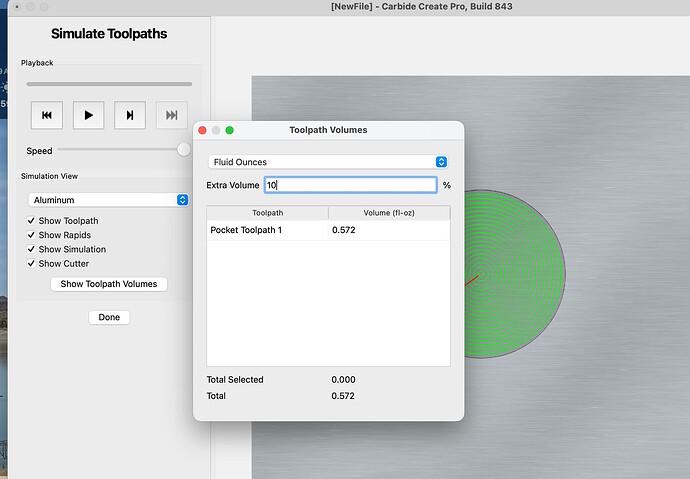Uncheck Show Rapids
Screen dimensions: 690x479
(31, 235)
